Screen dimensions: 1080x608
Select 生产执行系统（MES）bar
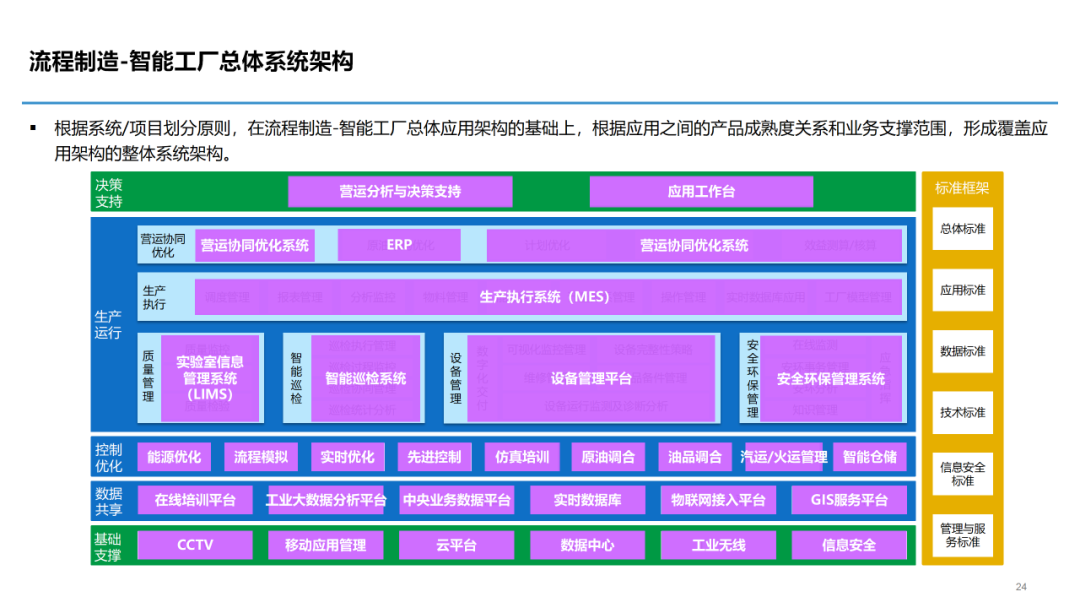click(548, 297)
